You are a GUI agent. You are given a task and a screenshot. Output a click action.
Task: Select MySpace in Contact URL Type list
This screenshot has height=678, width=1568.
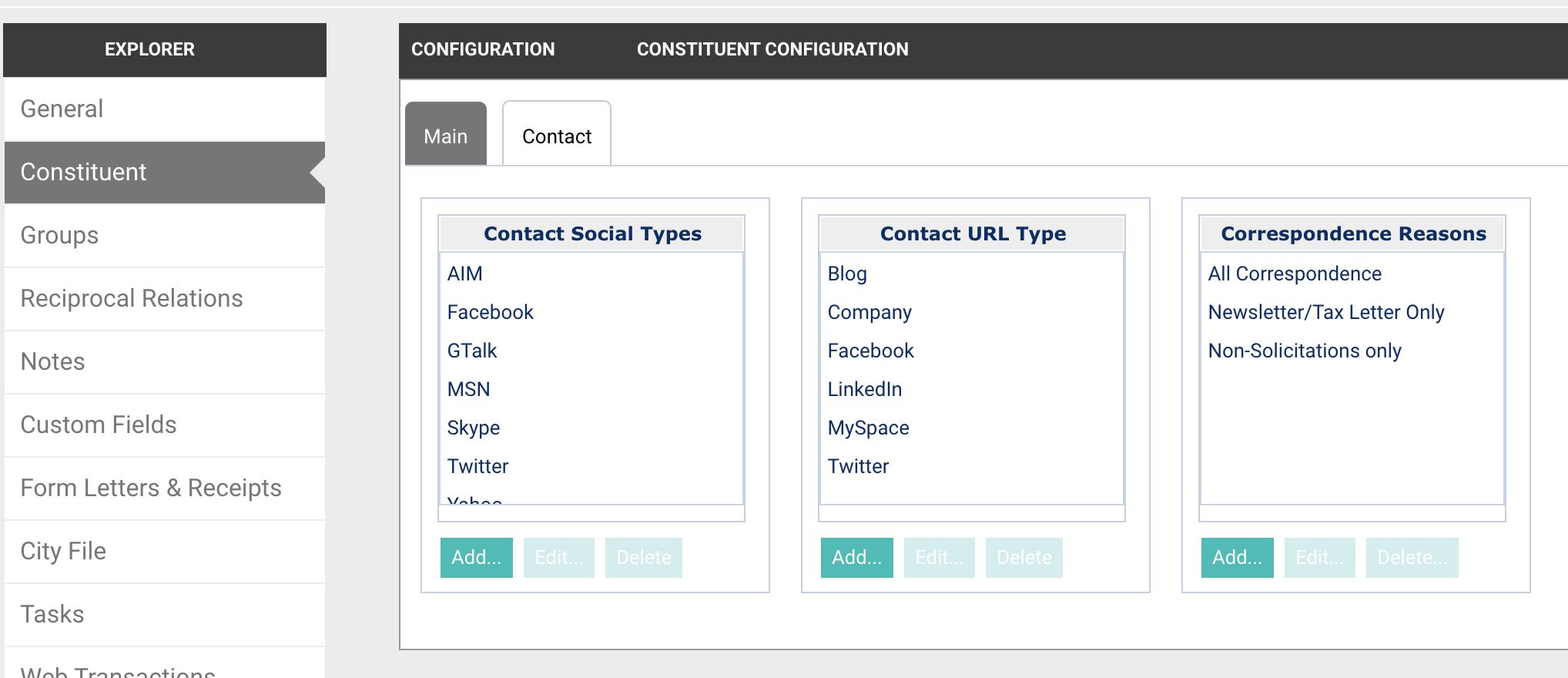coord(868,428)
